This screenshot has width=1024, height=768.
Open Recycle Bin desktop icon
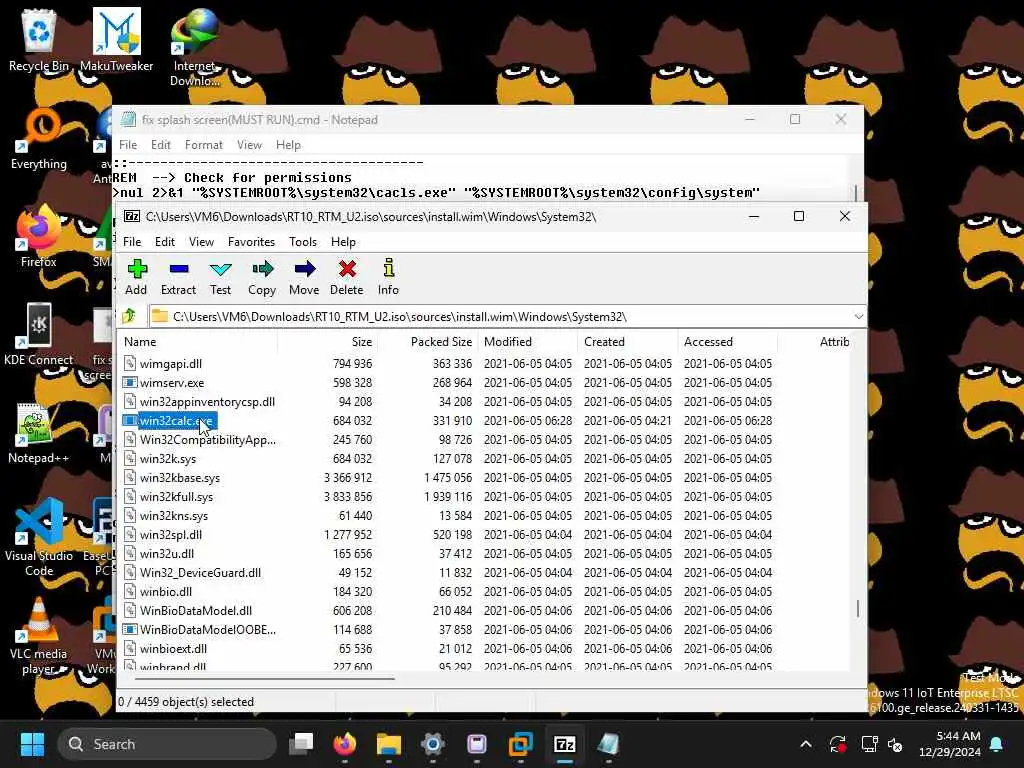(x=39, y=40)
